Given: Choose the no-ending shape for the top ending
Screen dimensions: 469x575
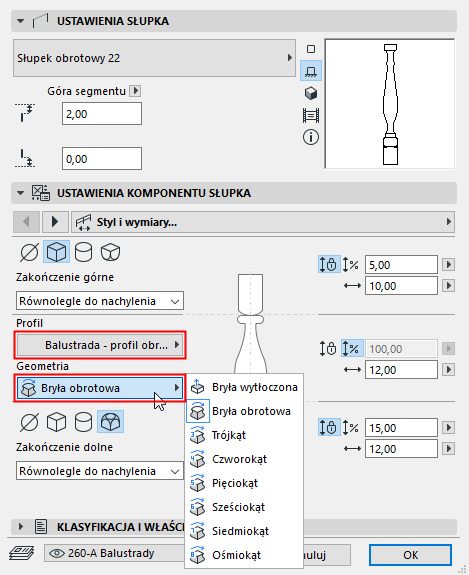Looking at the screenshot, I should (29, 252).
